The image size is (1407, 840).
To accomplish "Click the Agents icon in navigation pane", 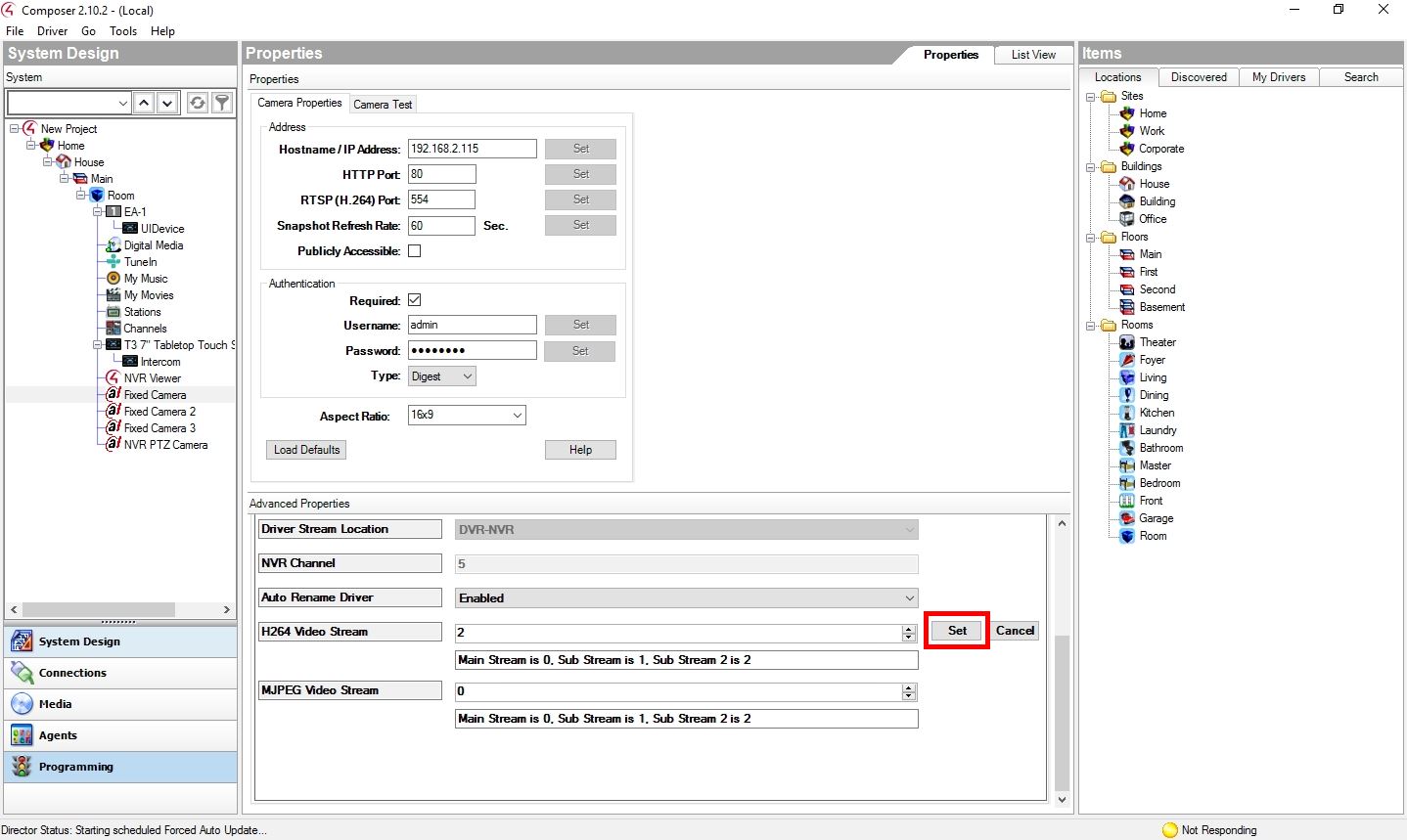I will click(x=22, y=735).
